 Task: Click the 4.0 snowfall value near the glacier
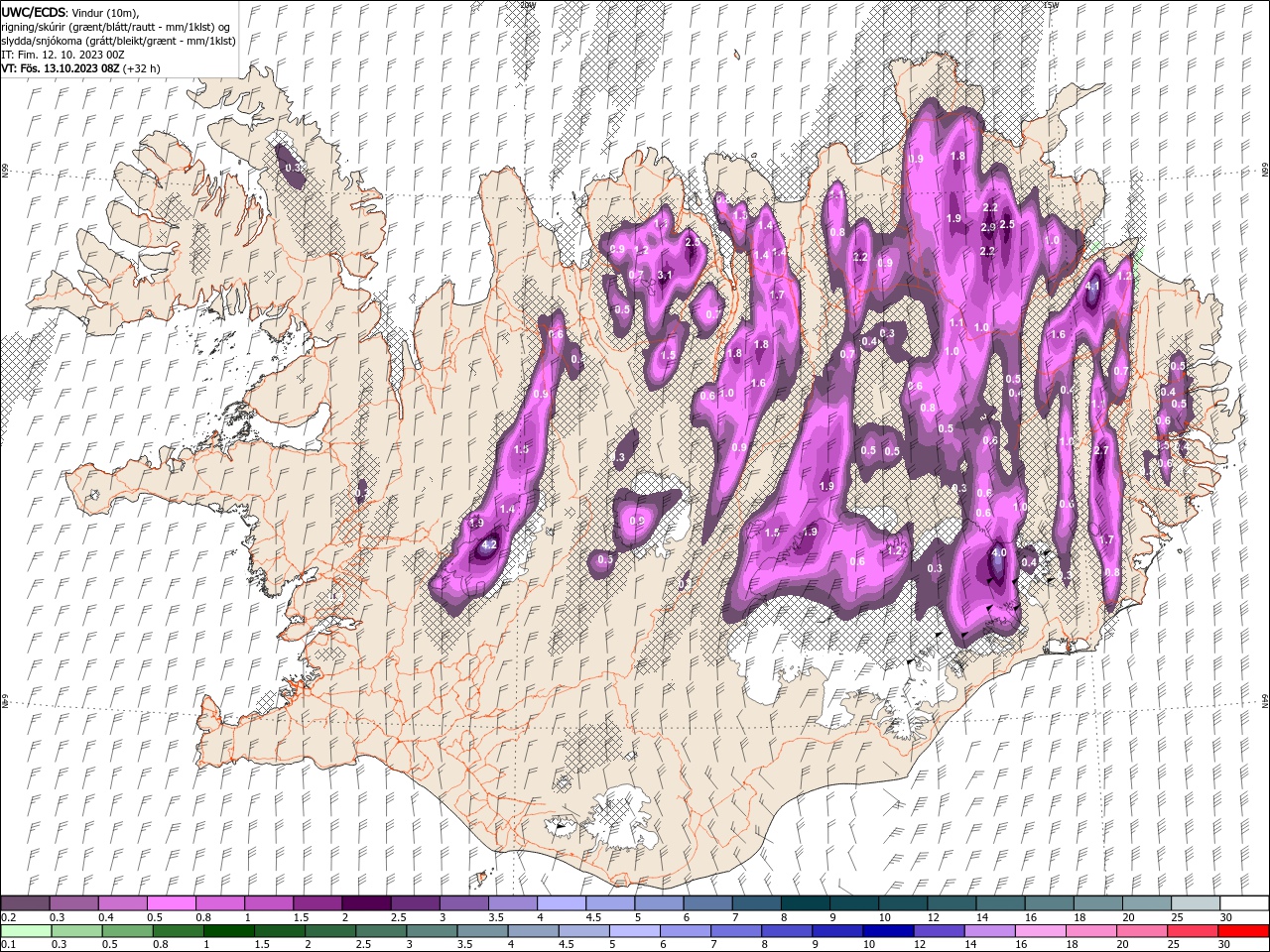999,553
